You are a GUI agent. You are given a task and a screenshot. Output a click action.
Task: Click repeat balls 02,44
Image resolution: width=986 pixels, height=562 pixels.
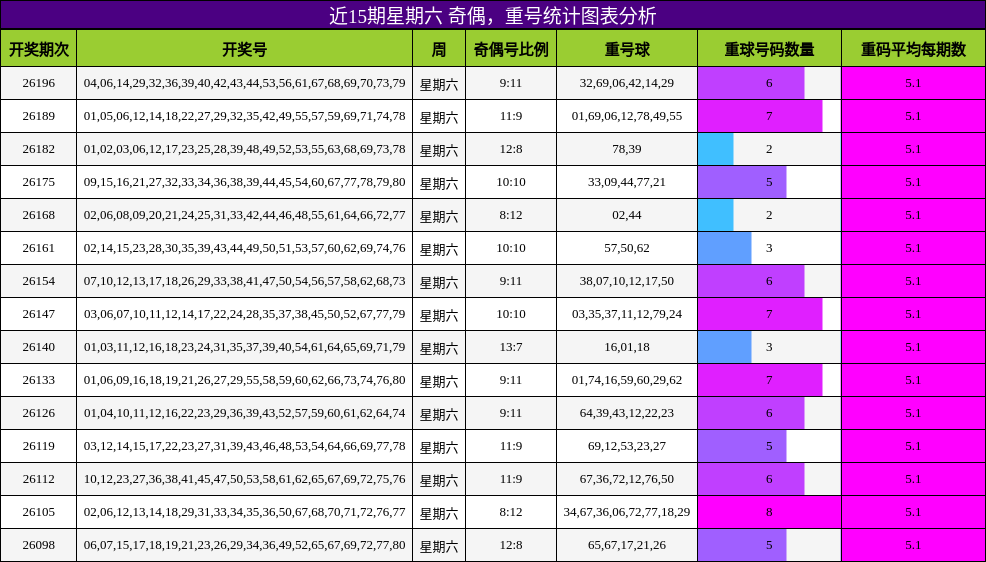coord(627,215)
